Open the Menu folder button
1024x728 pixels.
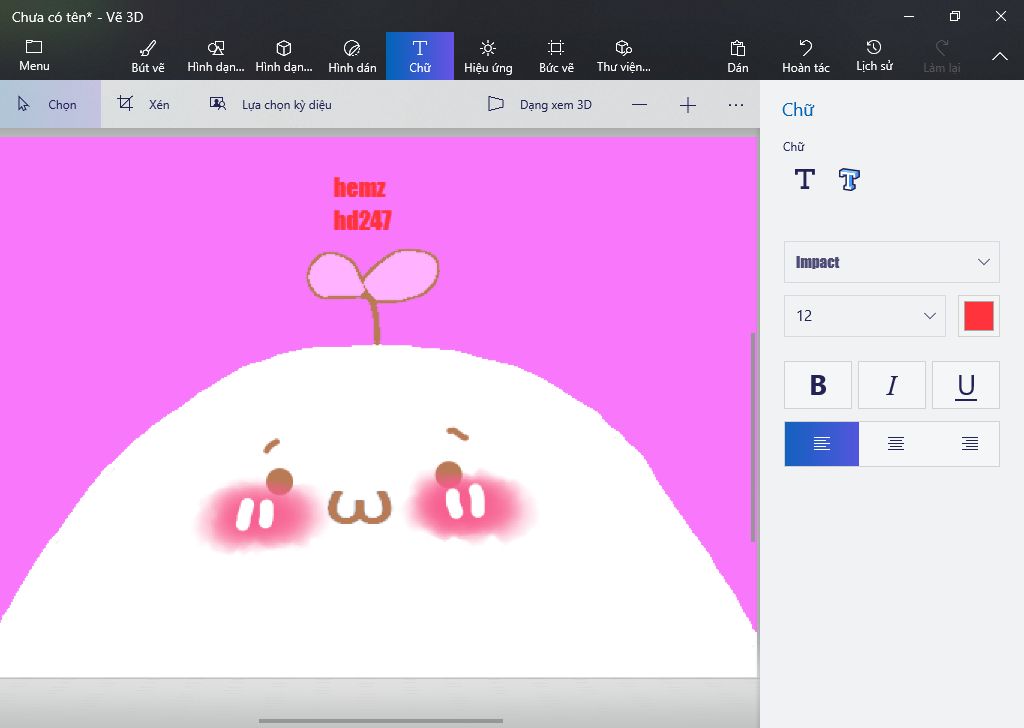tap(34, 56)
